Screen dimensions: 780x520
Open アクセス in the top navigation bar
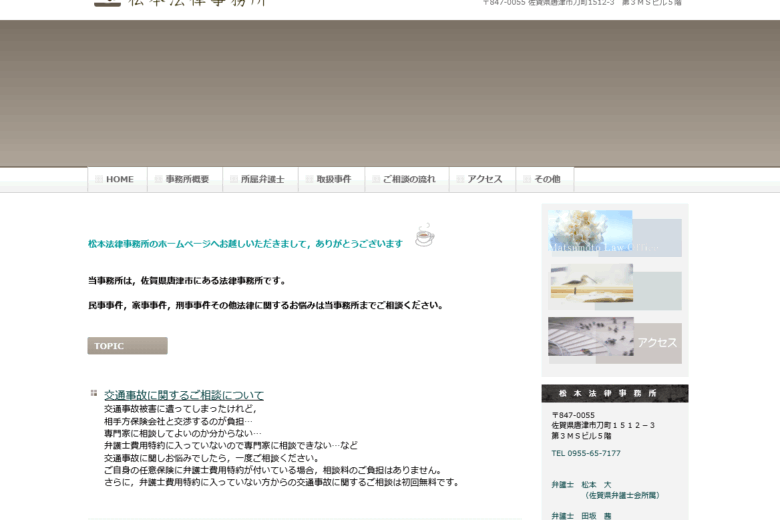click(483, 179)
